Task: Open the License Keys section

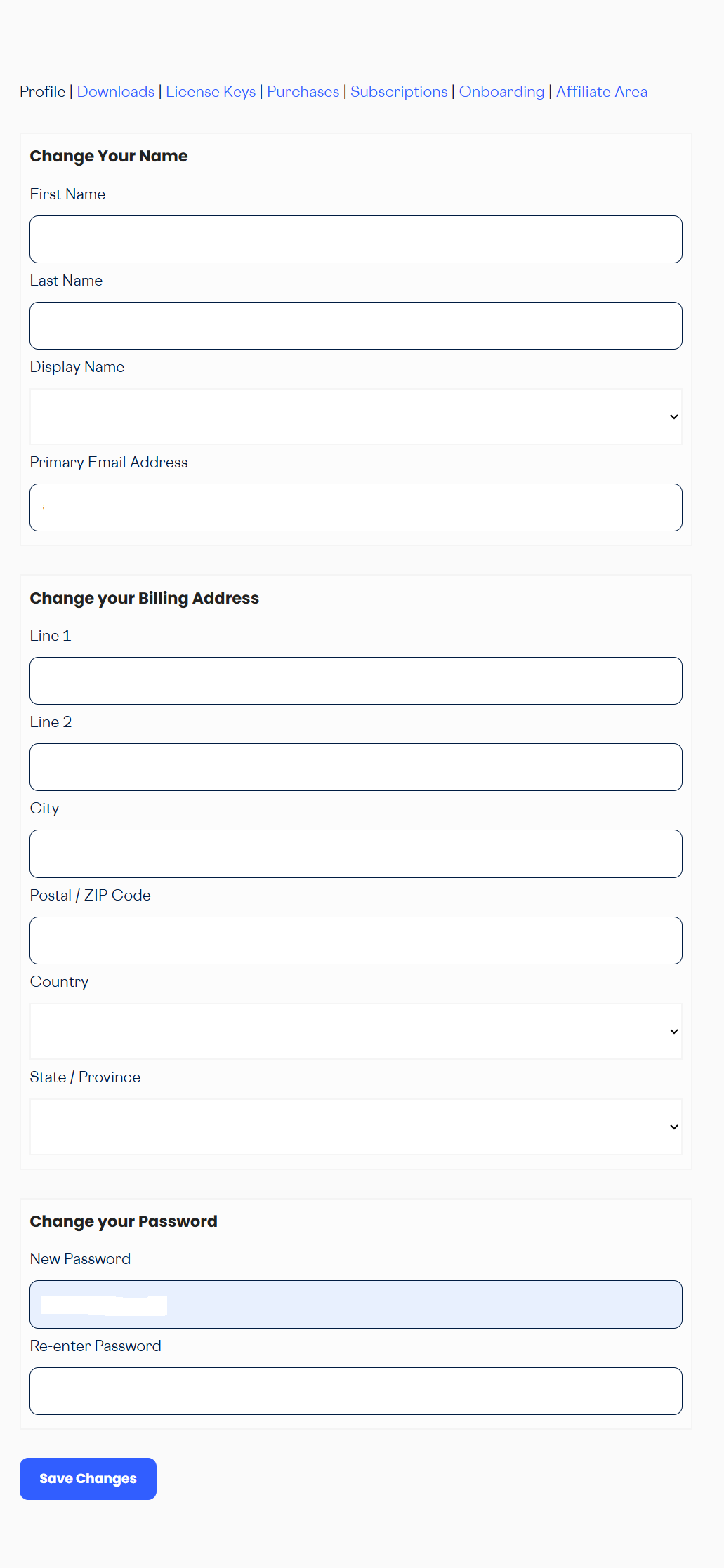Action: point(210,92)
